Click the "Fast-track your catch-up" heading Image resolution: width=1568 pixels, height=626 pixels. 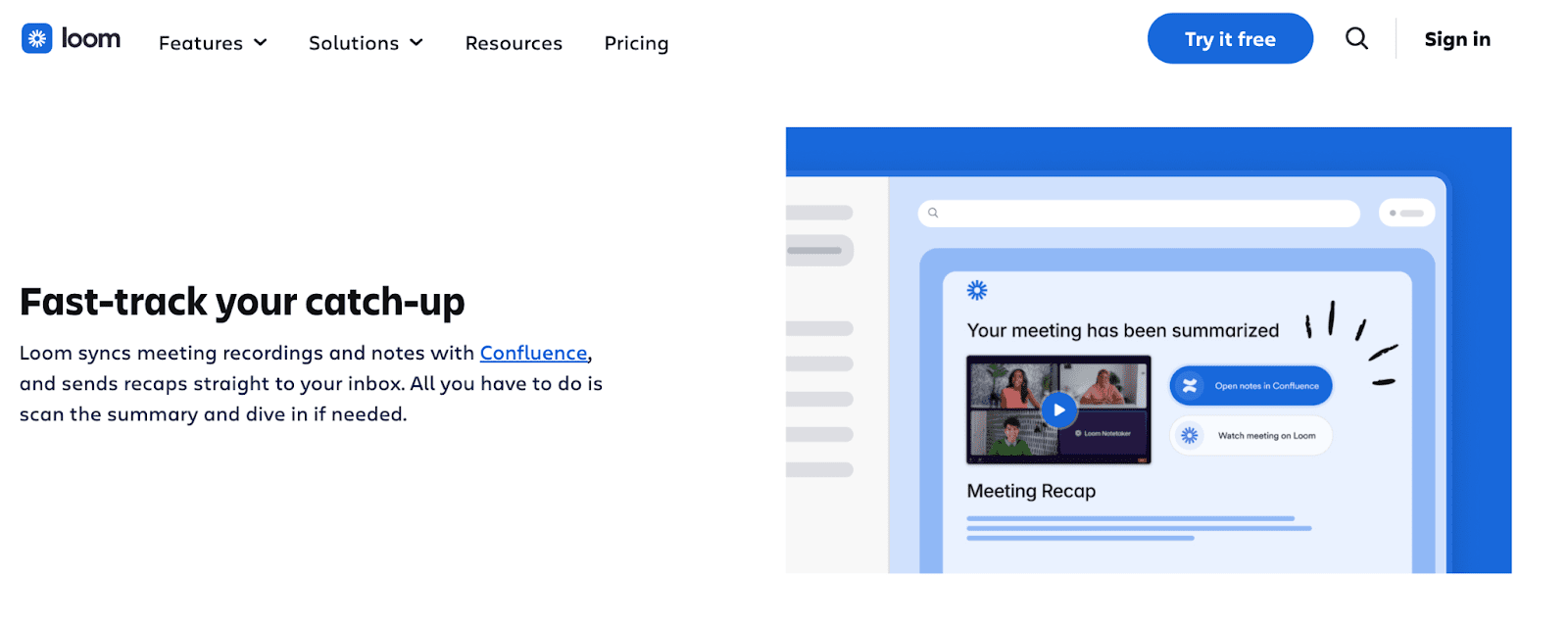click(x=242, y=302)
